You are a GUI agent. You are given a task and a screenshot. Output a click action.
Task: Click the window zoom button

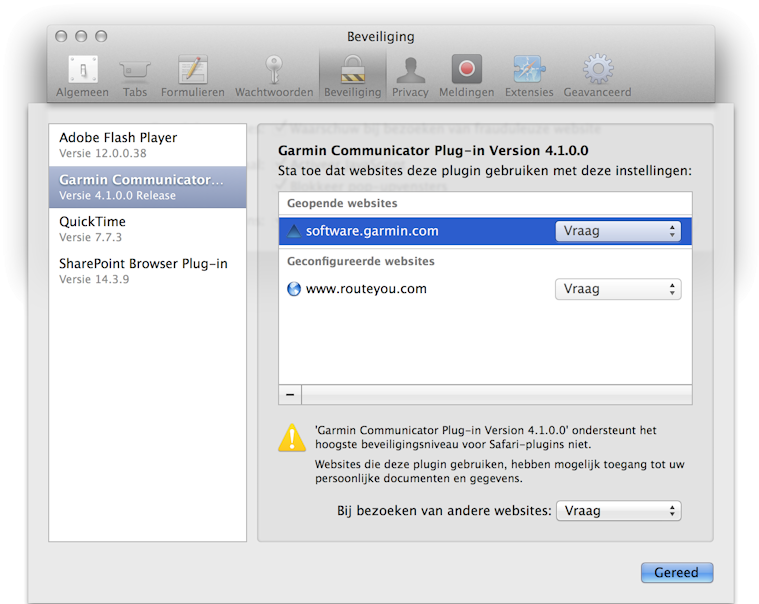click(x=101, y=36)
